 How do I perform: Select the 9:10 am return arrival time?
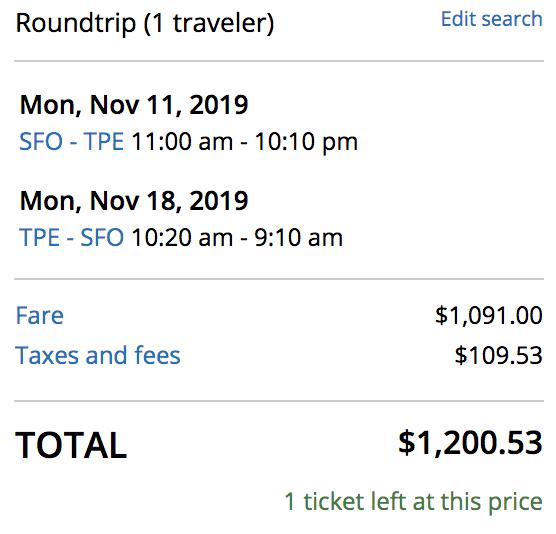coord(299,237)
